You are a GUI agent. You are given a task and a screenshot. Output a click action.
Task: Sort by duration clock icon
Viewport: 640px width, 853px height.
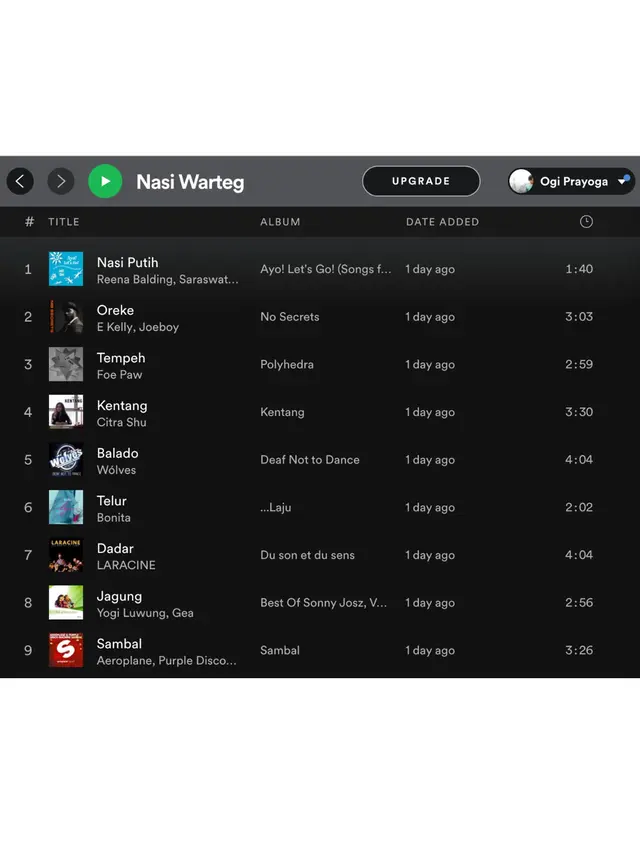point(586,221)
